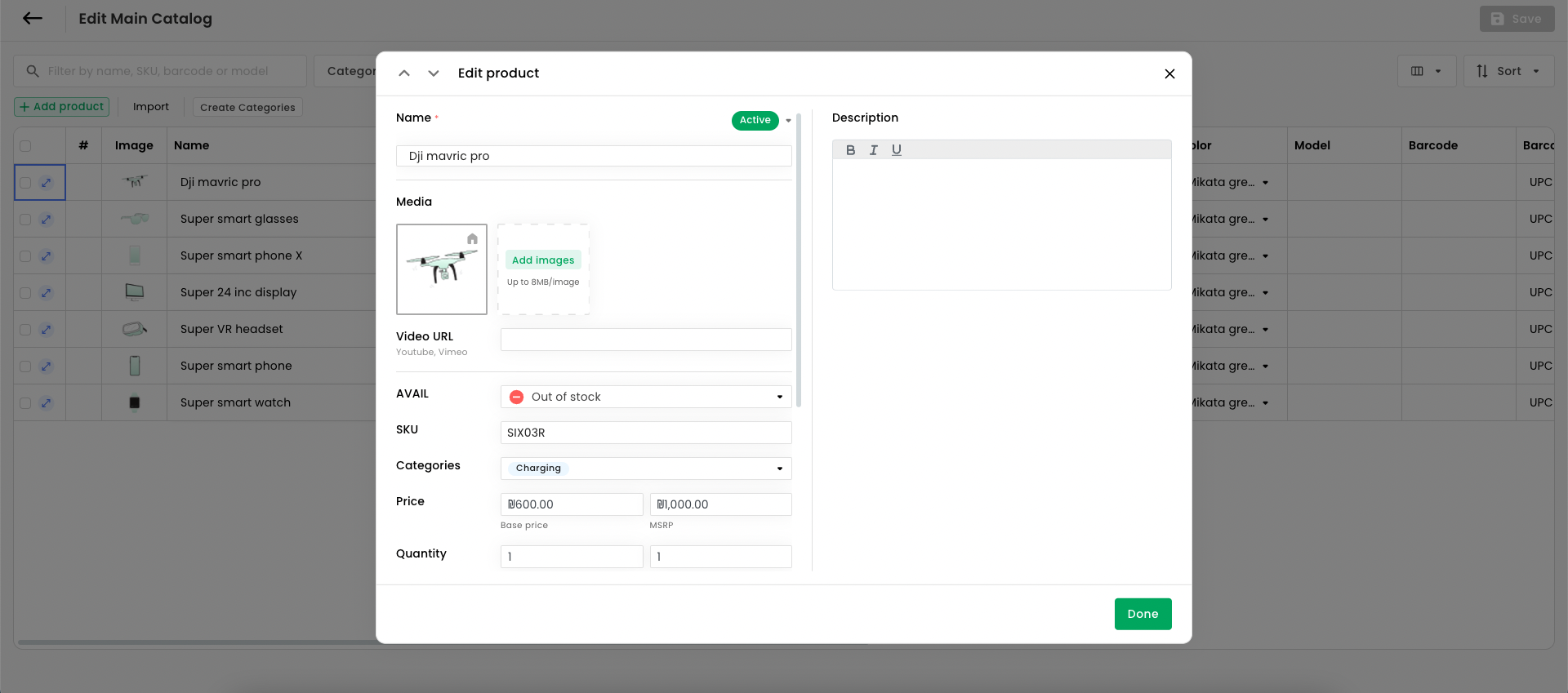
Task: Click the Barcode column header
Action: point(1433,145)
